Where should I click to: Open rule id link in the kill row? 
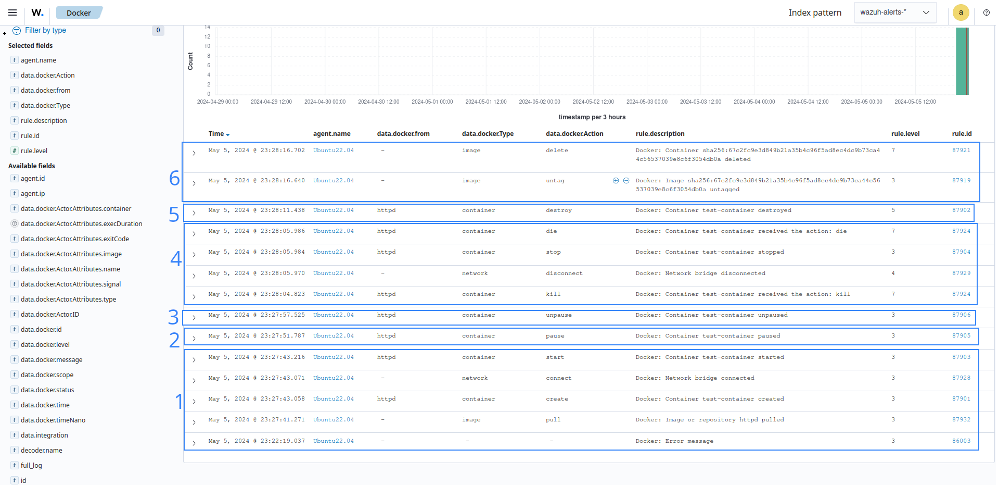pos(961,294)
